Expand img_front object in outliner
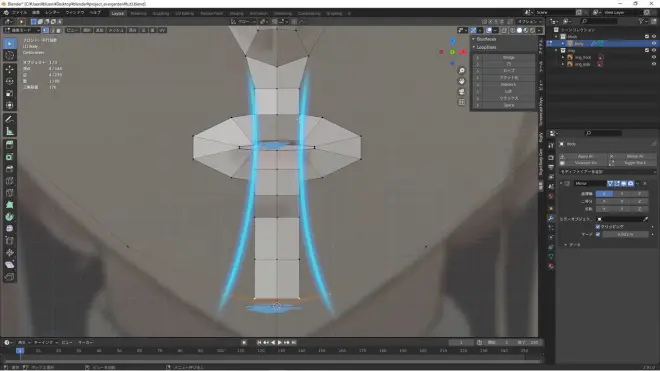Image resolution: width=660 pixels, height=371 pixels. (563, 57)
